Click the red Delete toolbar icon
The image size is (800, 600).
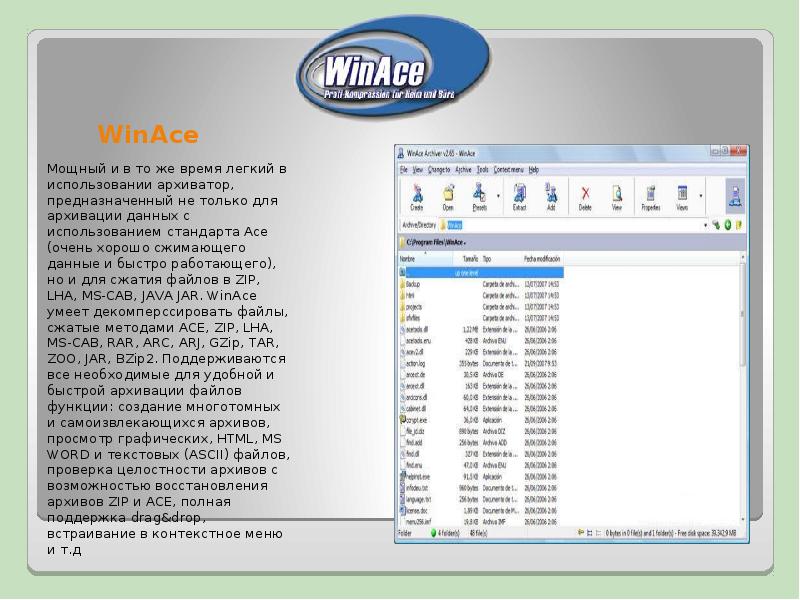coord(586,195)
